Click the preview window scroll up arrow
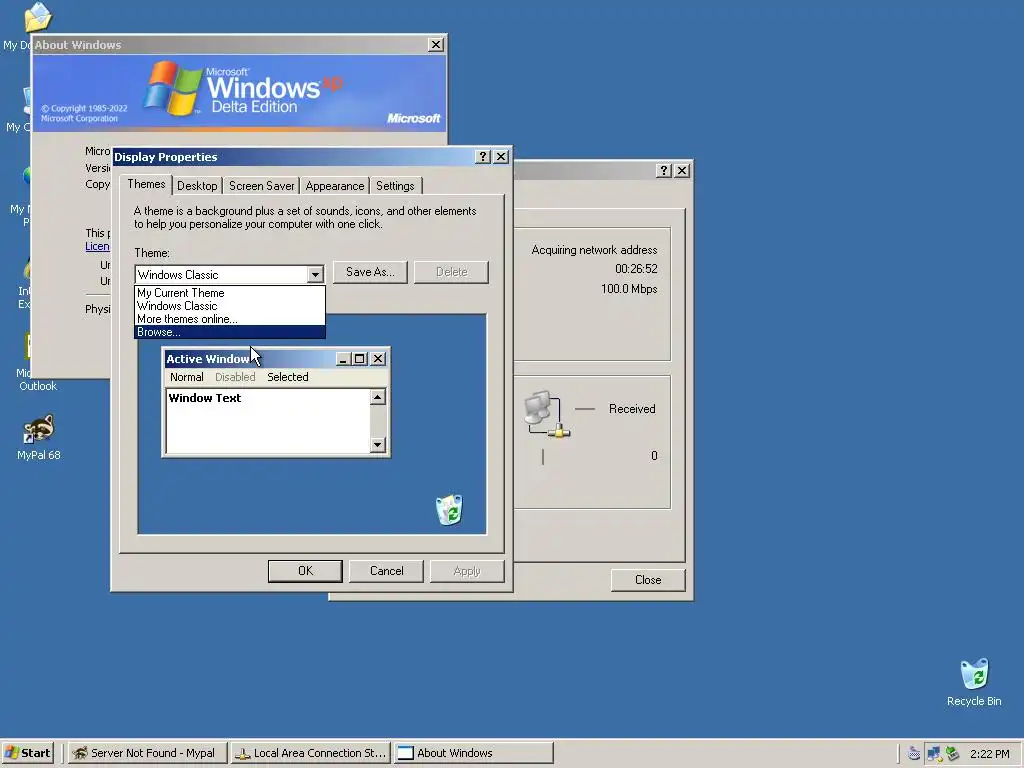Viewport: 1024px width, 768px height. coord(377,397)
